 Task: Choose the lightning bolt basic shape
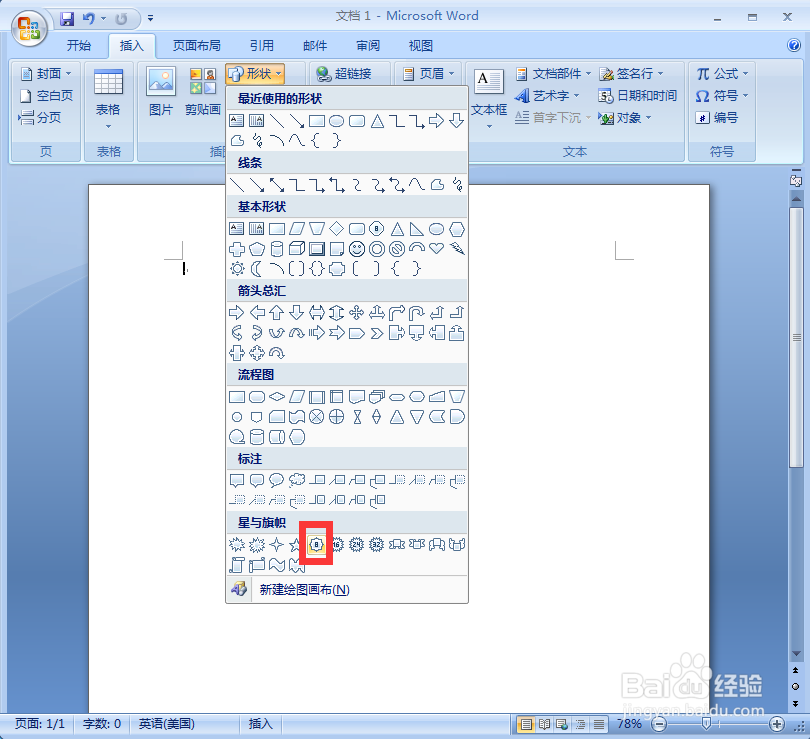pyautogui.click(x=457, y=249)
